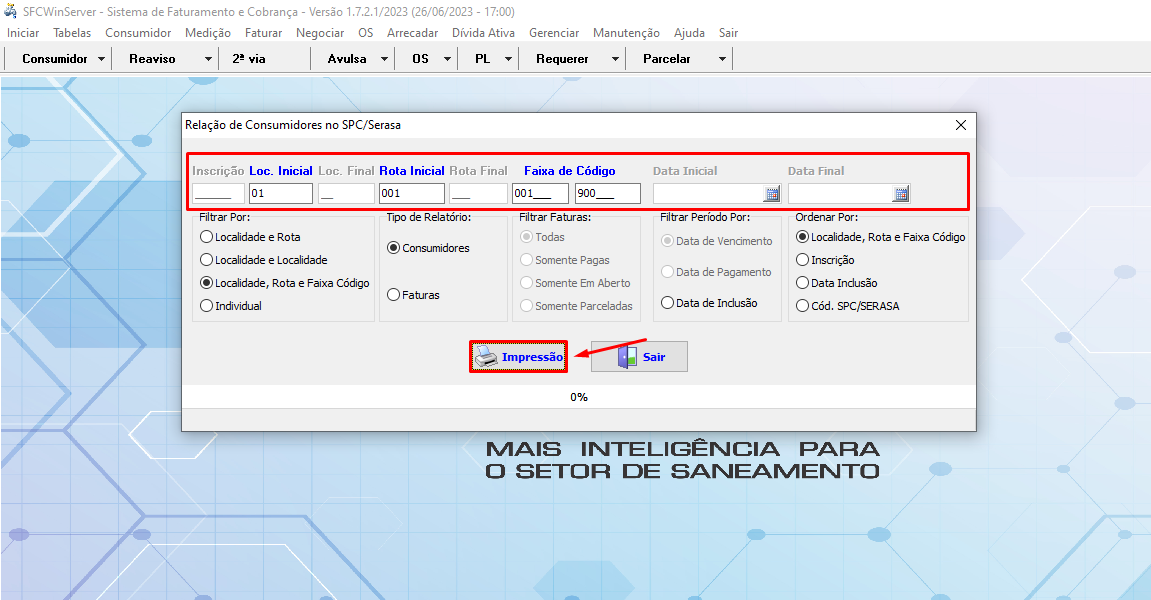Screen dimensions: 1151x600
Task: Open the Dívida Ativa menu
Action: coord(483,33)
